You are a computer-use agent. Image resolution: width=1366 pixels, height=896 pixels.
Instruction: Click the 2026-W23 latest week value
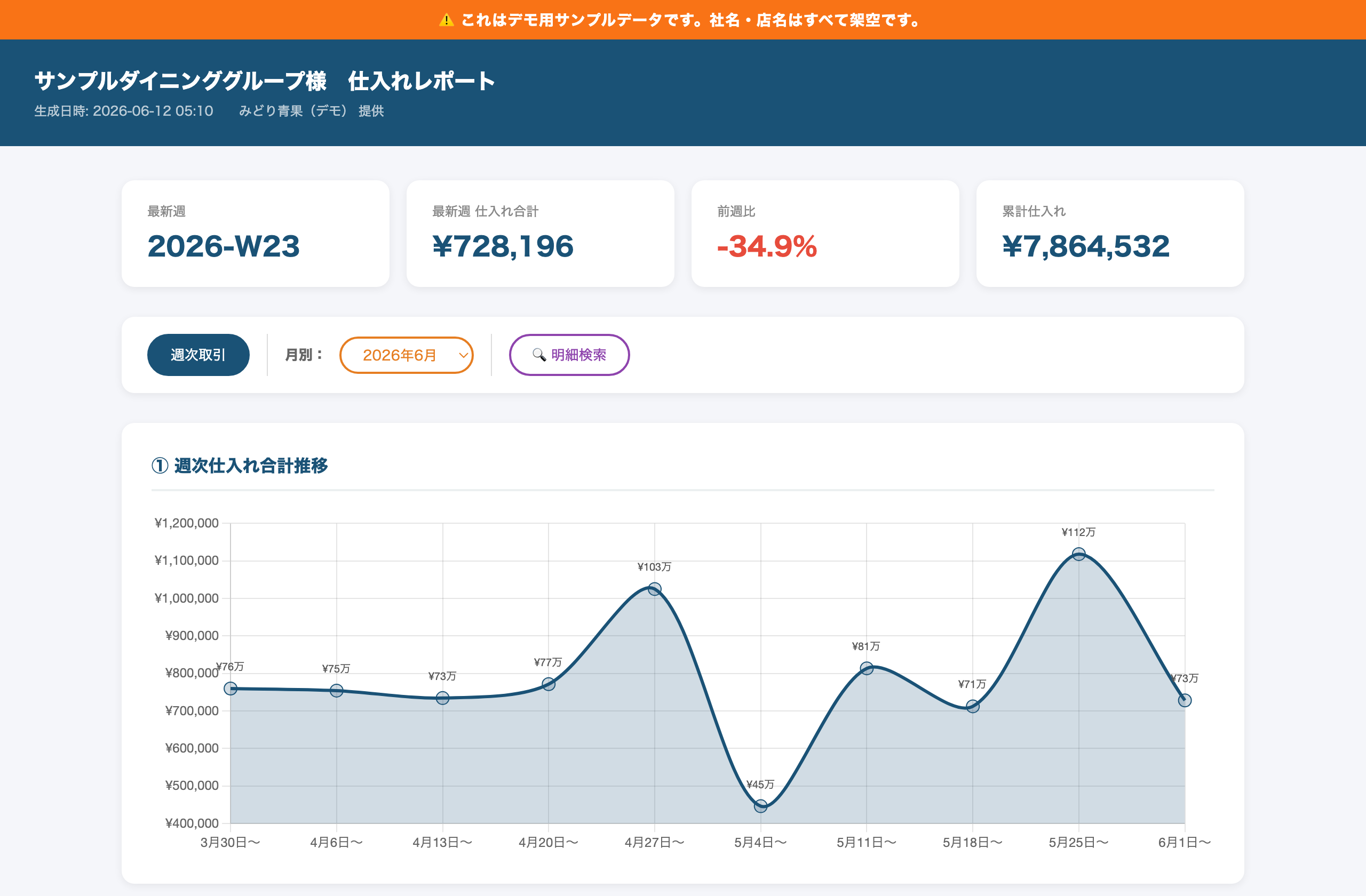[x=224, y=246]
